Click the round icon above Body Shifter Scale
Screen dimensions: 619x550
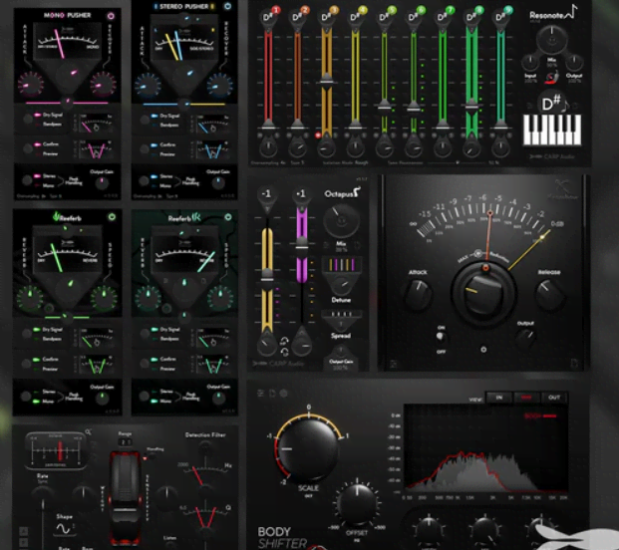point(283,393)
